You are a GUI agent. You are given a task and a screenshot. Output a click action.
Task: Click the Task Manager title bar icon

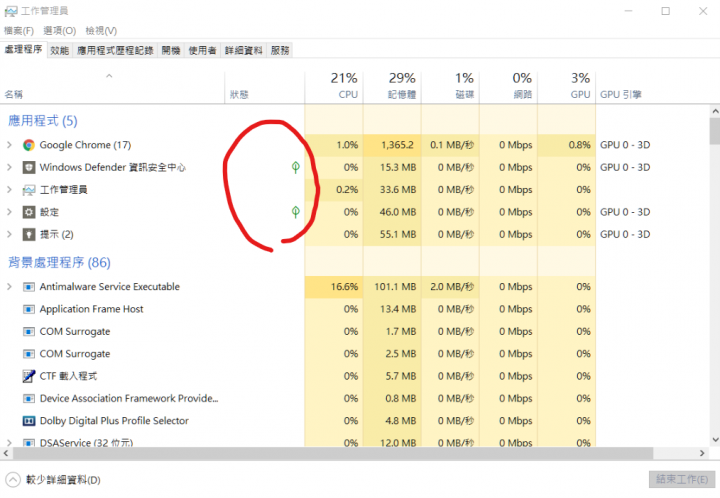[11, 11]
